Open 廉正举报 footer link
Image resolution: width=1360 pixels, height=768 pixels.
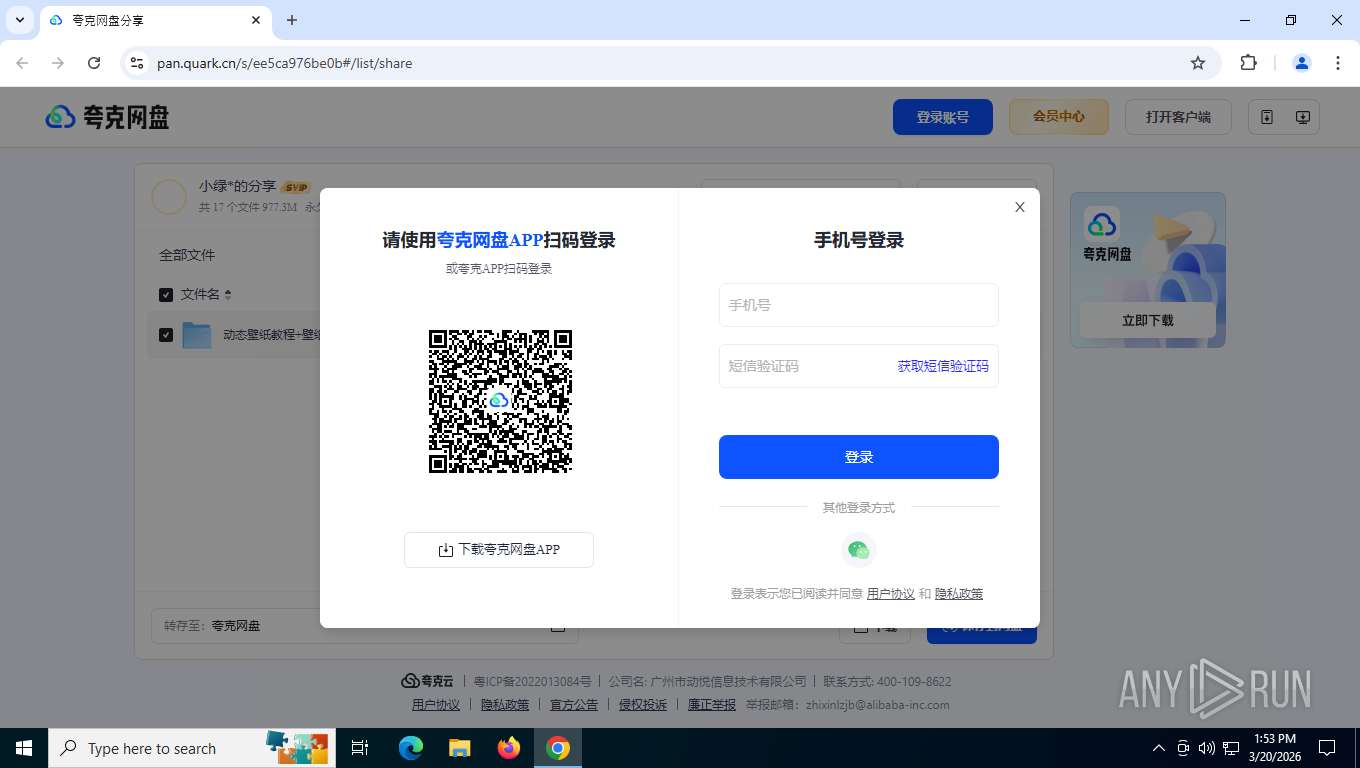pos(712,705)
